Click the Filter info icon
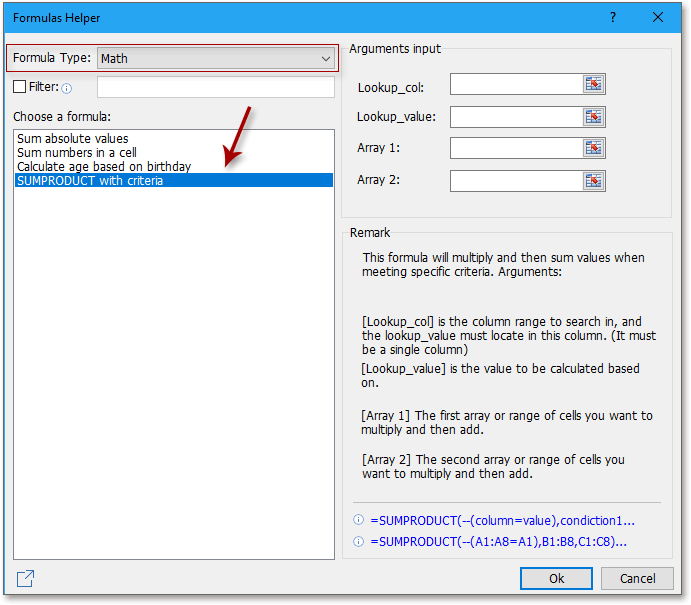Image resolution: width=691 pixels, height=605 pixels. click(x=67, y=88)
